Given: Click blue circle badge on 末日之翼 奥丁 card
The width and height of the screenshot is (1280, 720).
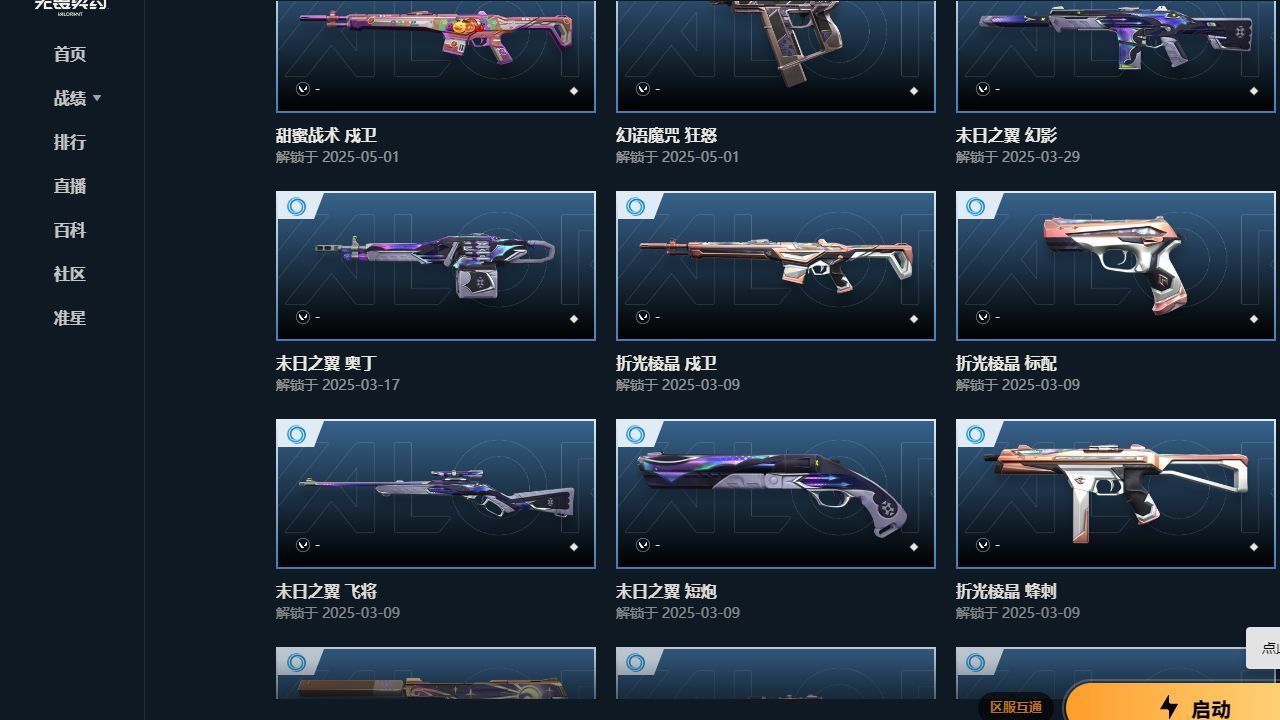Looking at the screenshot, I should (296, 207).
